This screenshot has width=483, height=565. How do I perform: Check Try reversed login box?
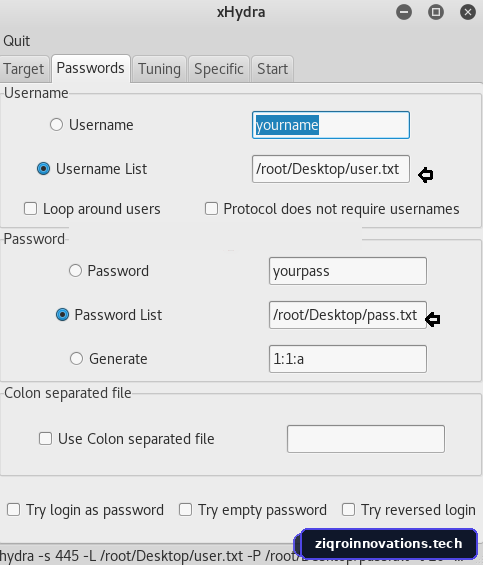click(349, 510)
